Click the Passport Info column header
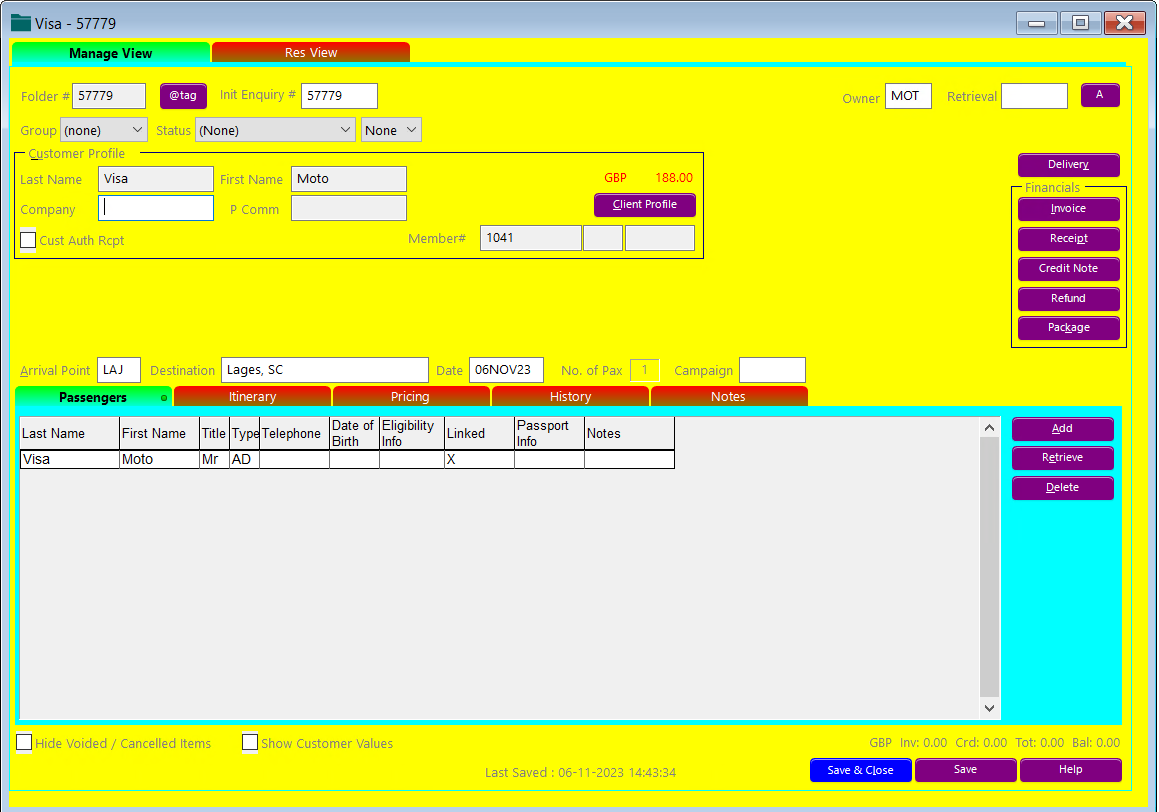 [549, 434]
